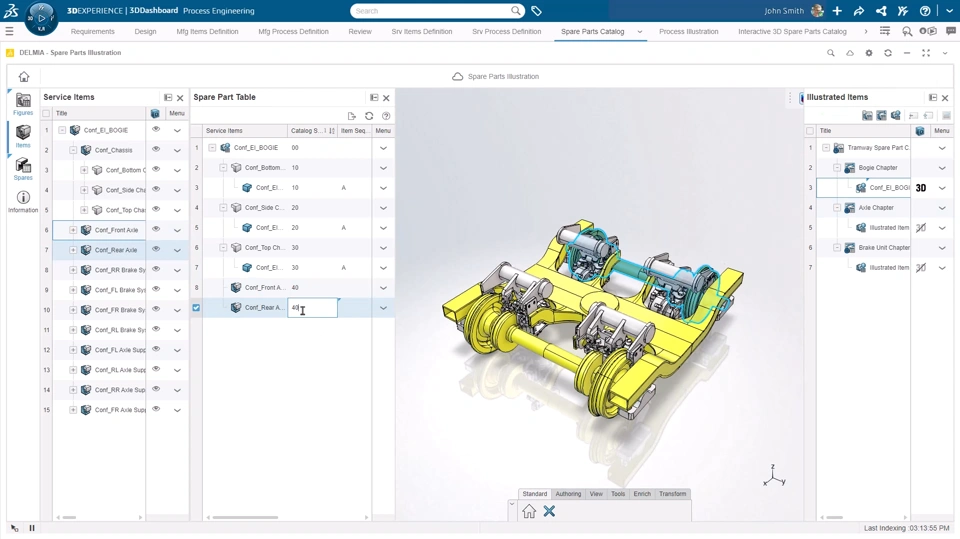The height and width of the screenshot is (539, 960).
Task: Open the hamburger menu at top left
Action: (x=9, y=31)
